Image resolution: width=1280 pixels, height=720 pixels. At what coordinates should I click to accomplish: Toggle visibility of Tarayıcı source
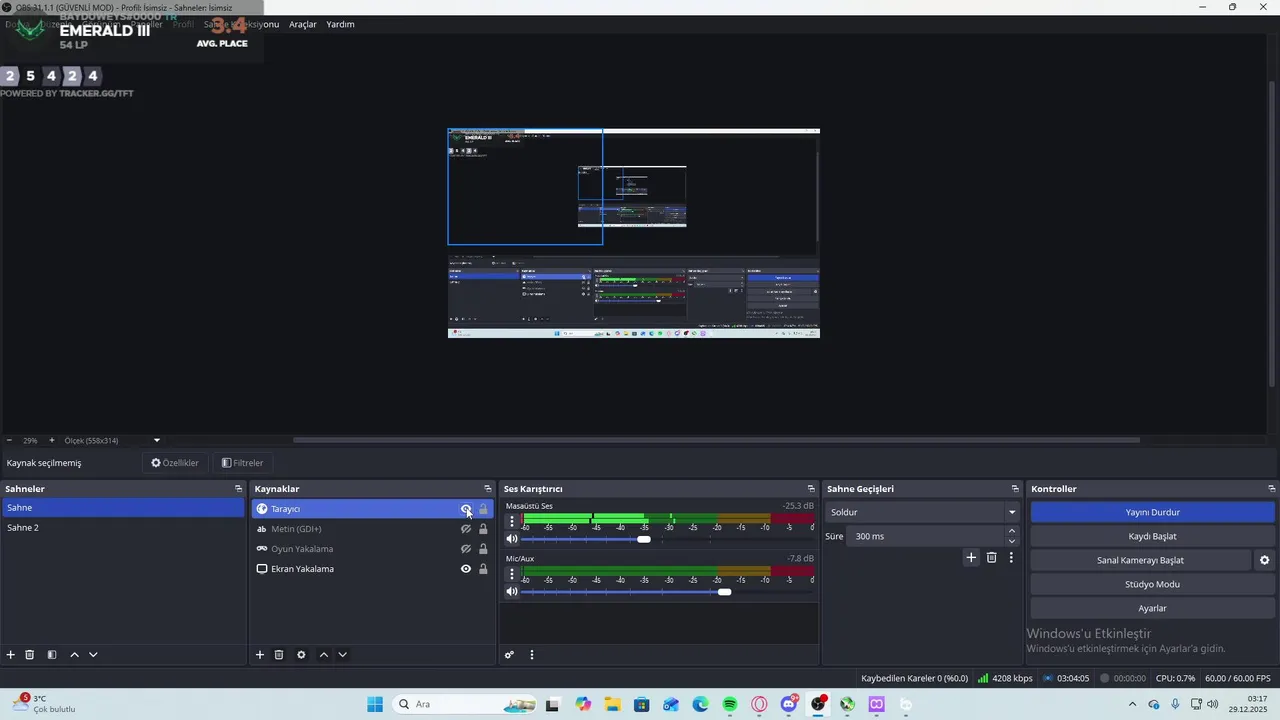pyautogui.click(x=465, y=509)
